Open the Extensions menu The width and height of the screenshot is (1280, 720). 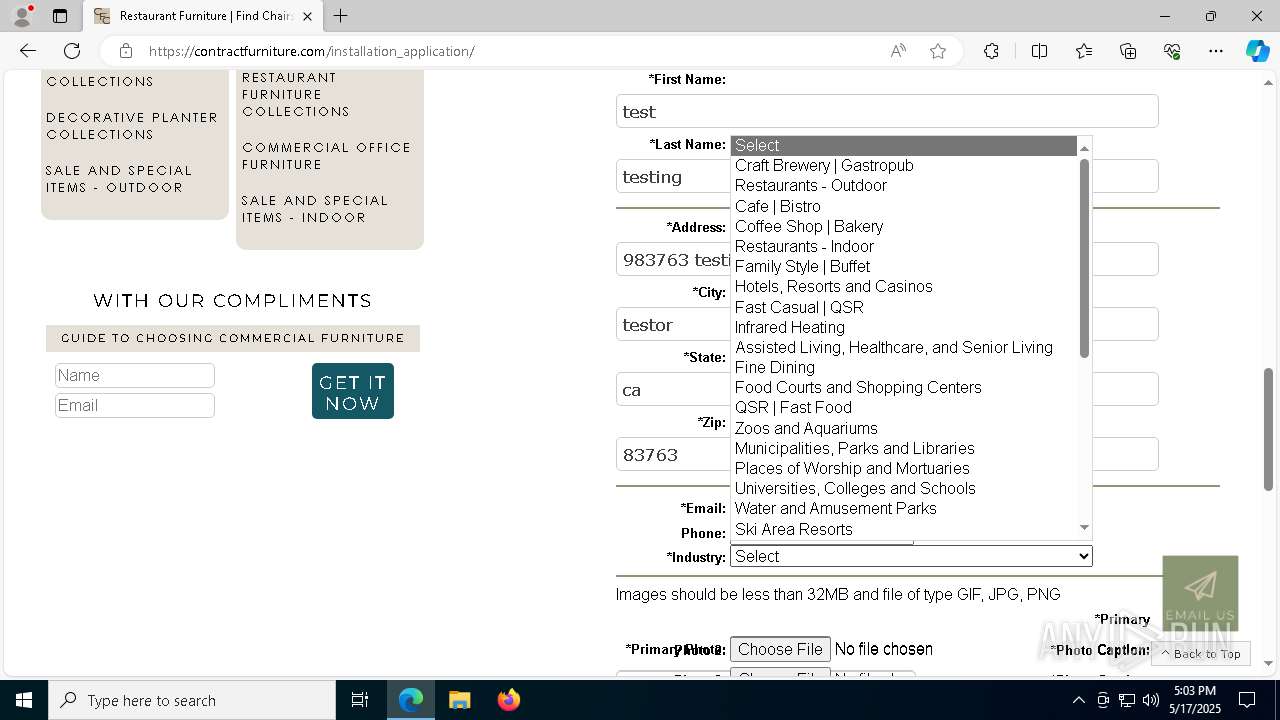[991, 51]
